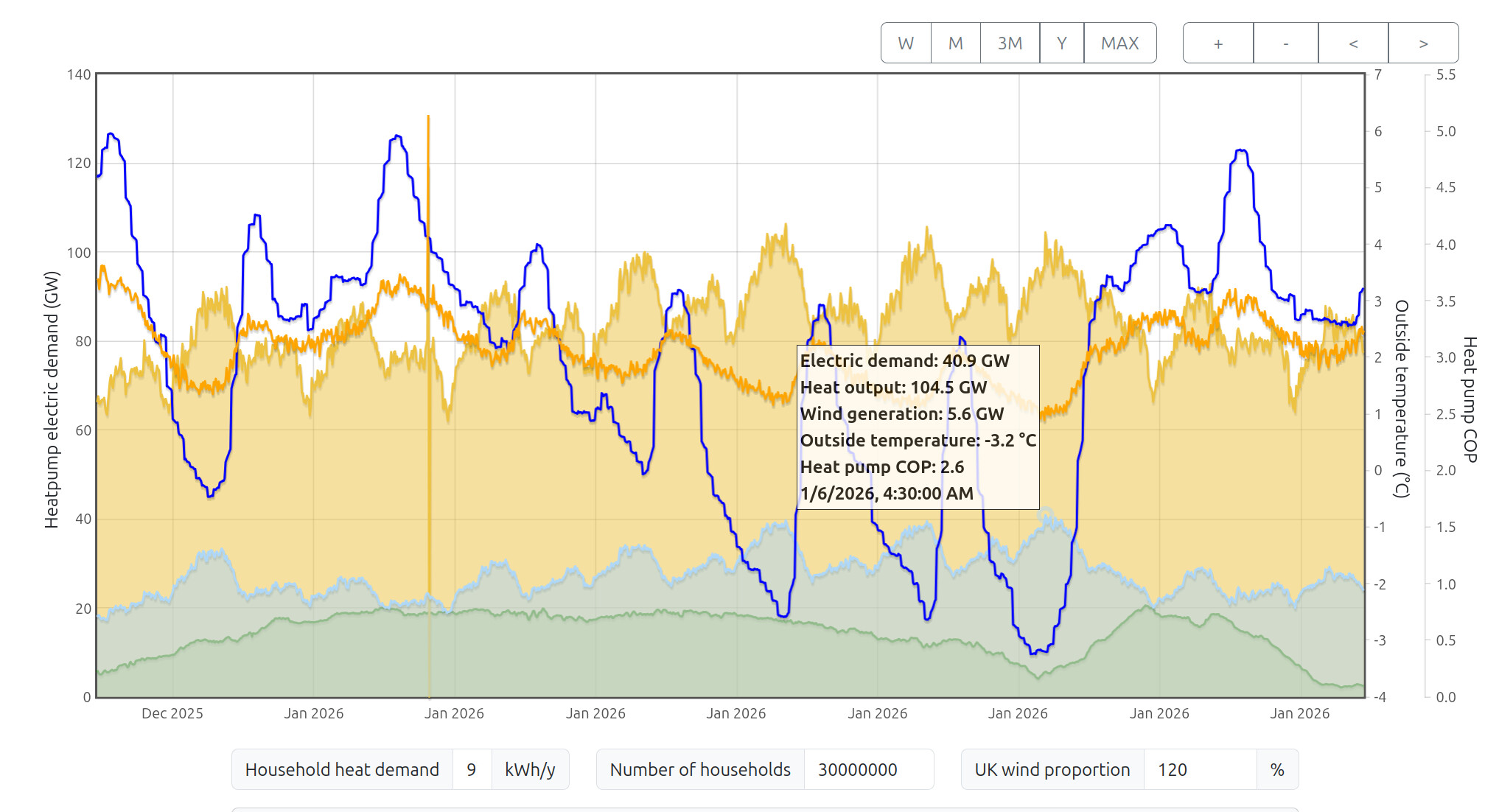Click the Heat pump COP axis label
This screenshot has width=1499, height=812.
(1470, 399)
